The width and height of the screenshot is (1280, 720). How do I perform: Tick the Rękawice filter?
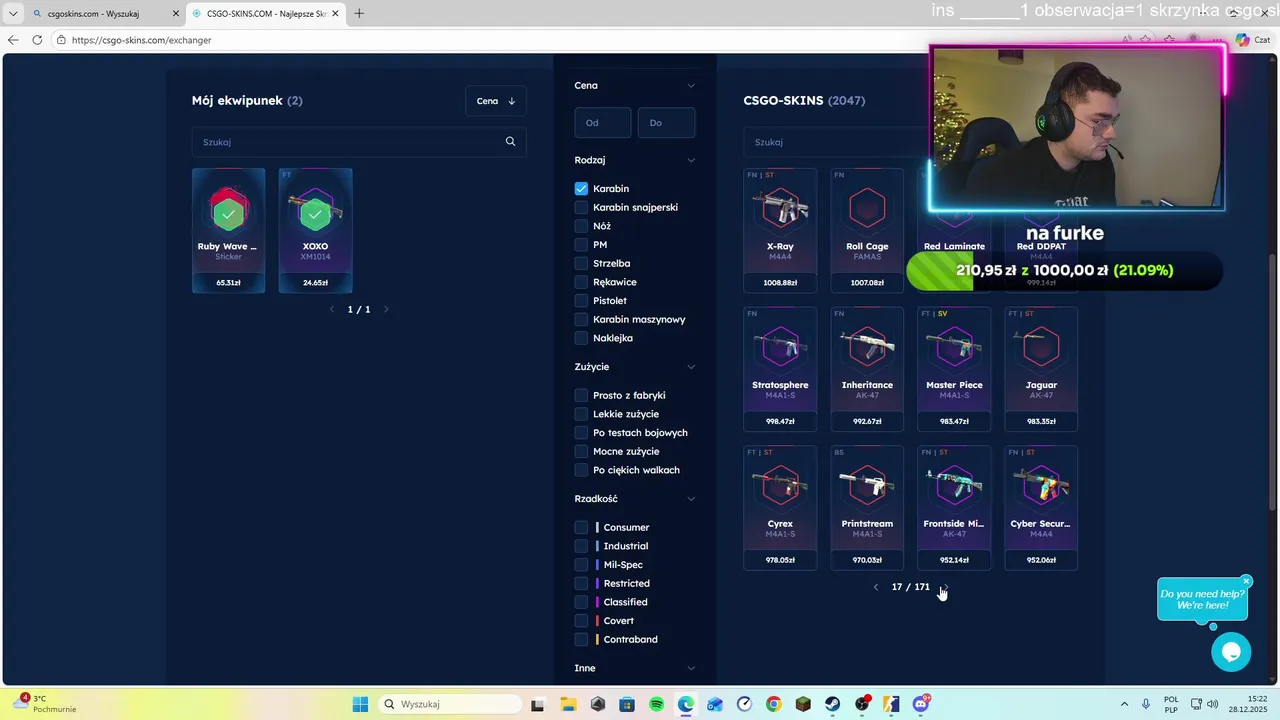[581, 282]
